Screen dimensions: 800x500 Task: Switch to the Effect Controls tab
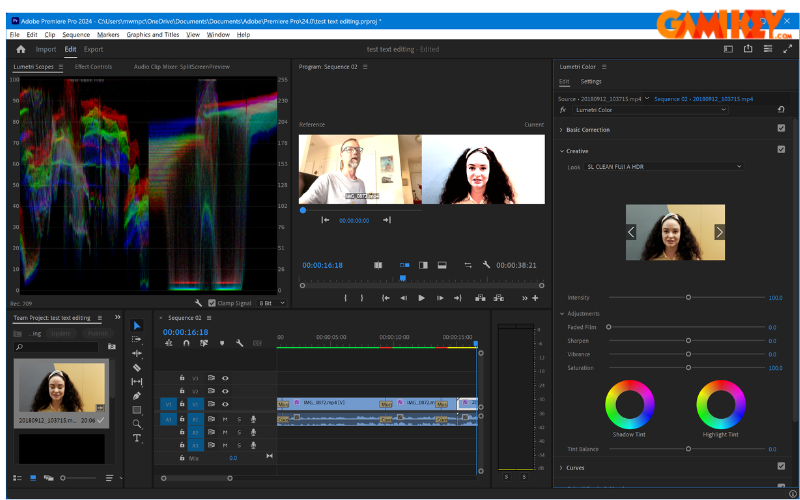coord(93,67)
